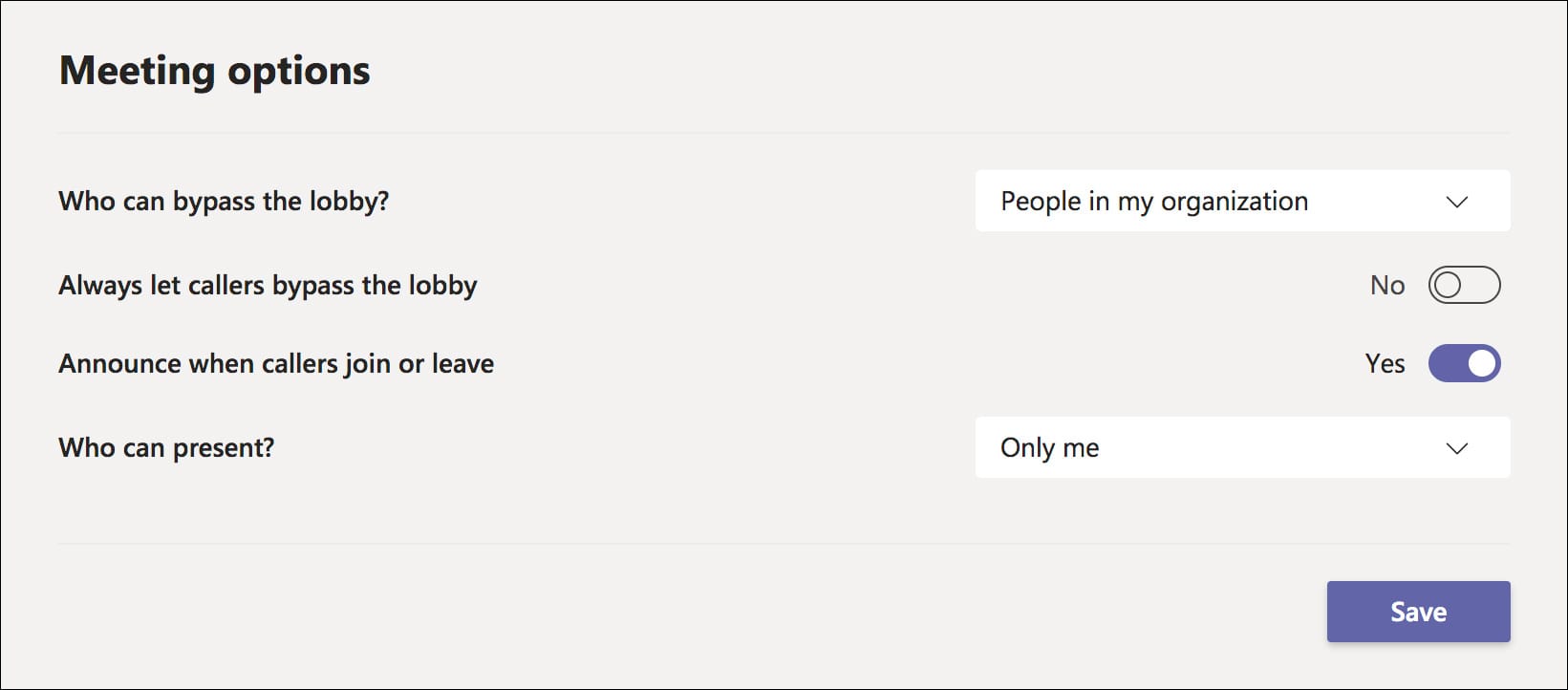The height and width of the screenshot is (690, 1568).
Task: Disable "Announce when callers join or leave" switch
Action: tap(1464, 363)
